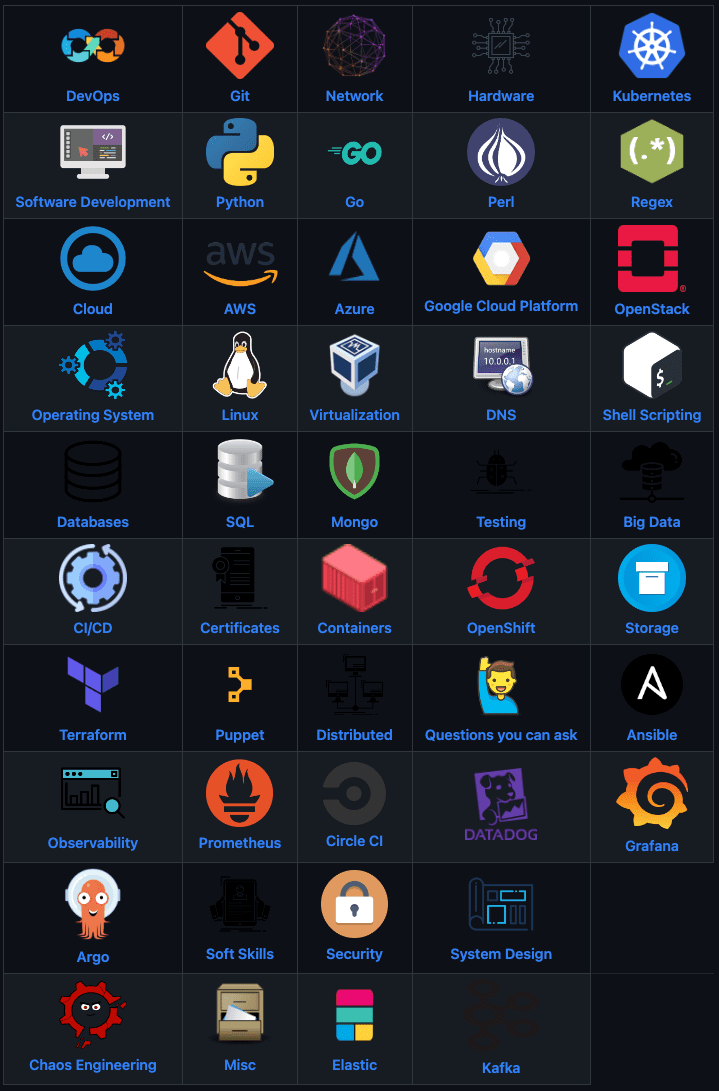The height and width of the screenshot is (1091, 719).
Task: Follow the Kubernetes text link
Action: [x=651, y=96]
